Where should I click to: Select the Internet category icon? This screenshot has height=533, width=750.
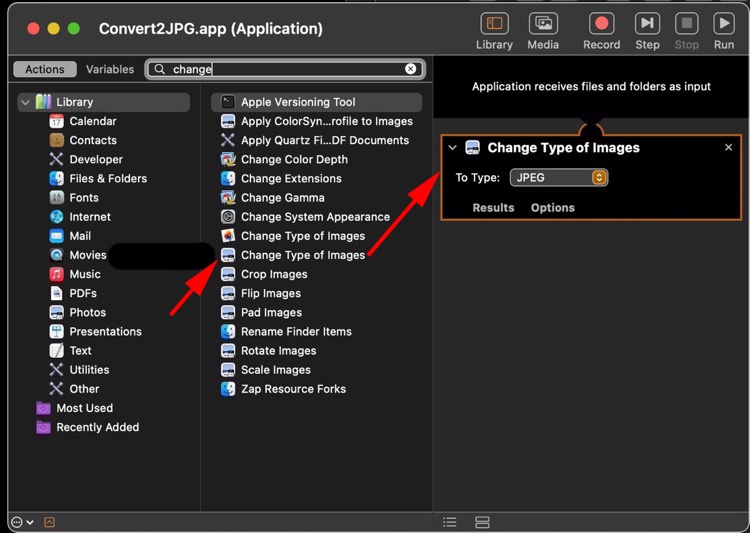tap(56, 217)
